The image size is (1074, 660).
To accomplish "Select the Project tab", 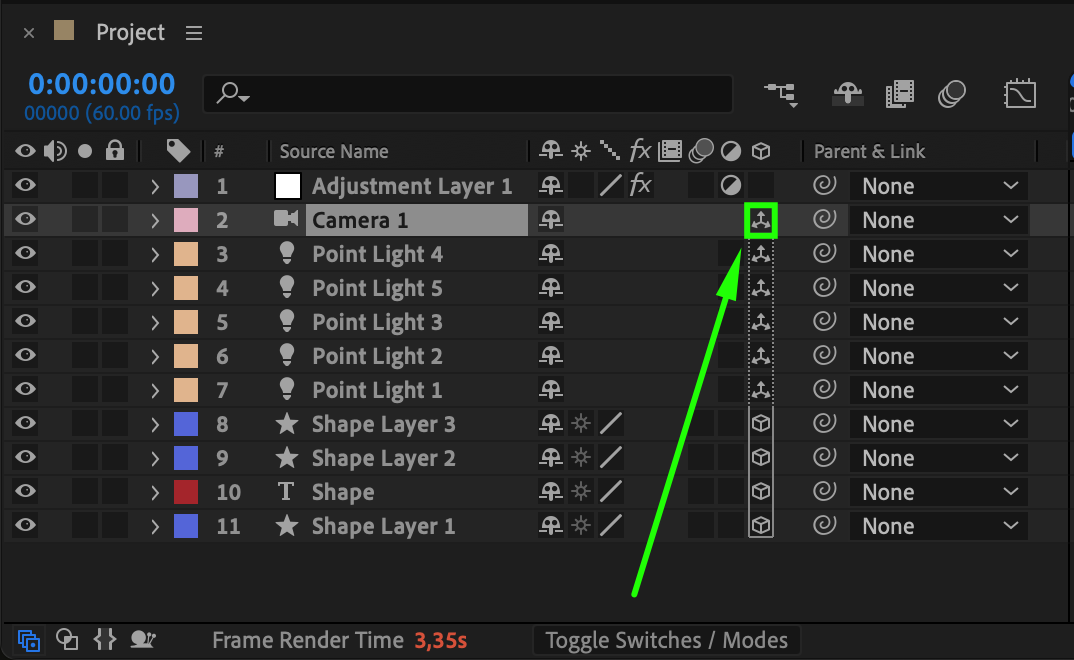I will (x=130, y=33).
